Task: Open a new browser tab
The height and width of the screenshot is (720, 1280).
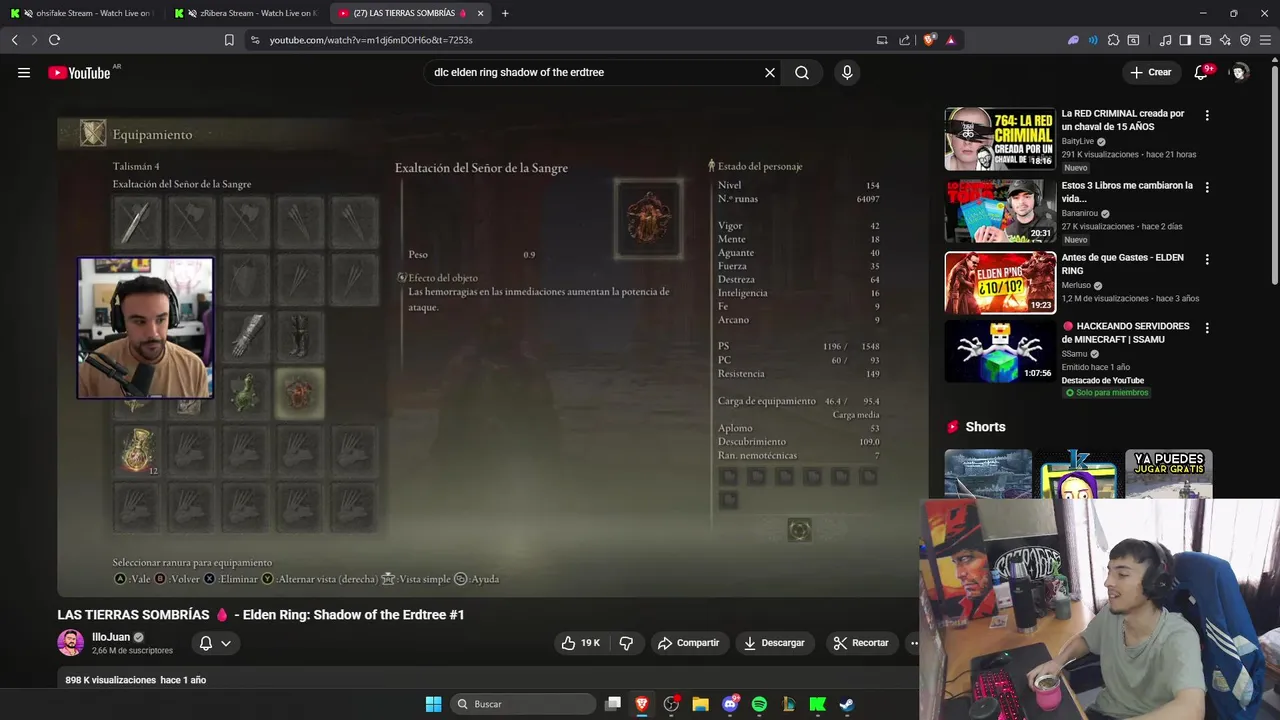Action: pos(505,13)
